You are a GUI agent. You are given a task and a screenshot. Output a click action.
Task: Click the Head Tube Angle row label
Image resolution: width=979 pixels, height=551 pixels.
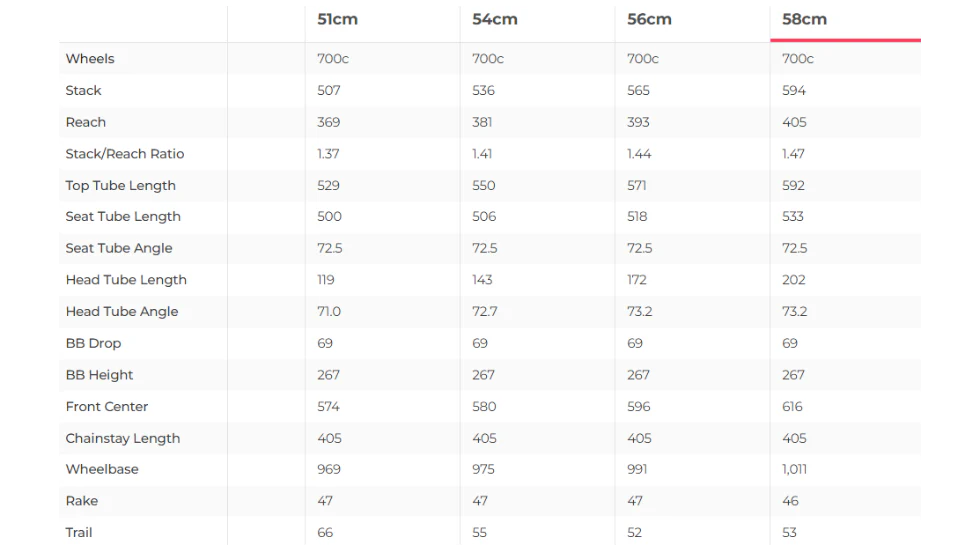coord(122,312)
